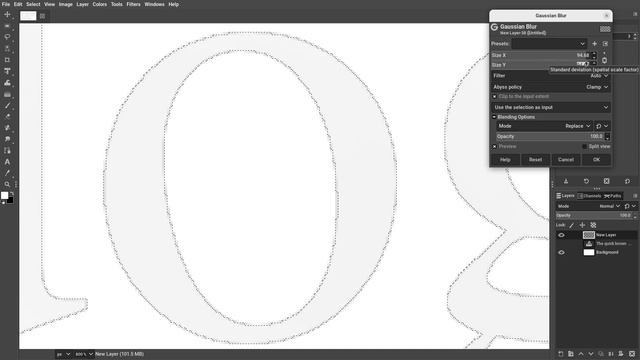Select the Zoom magnifier tool
This screenshot has height=360, width=640.
pos(7,184)
